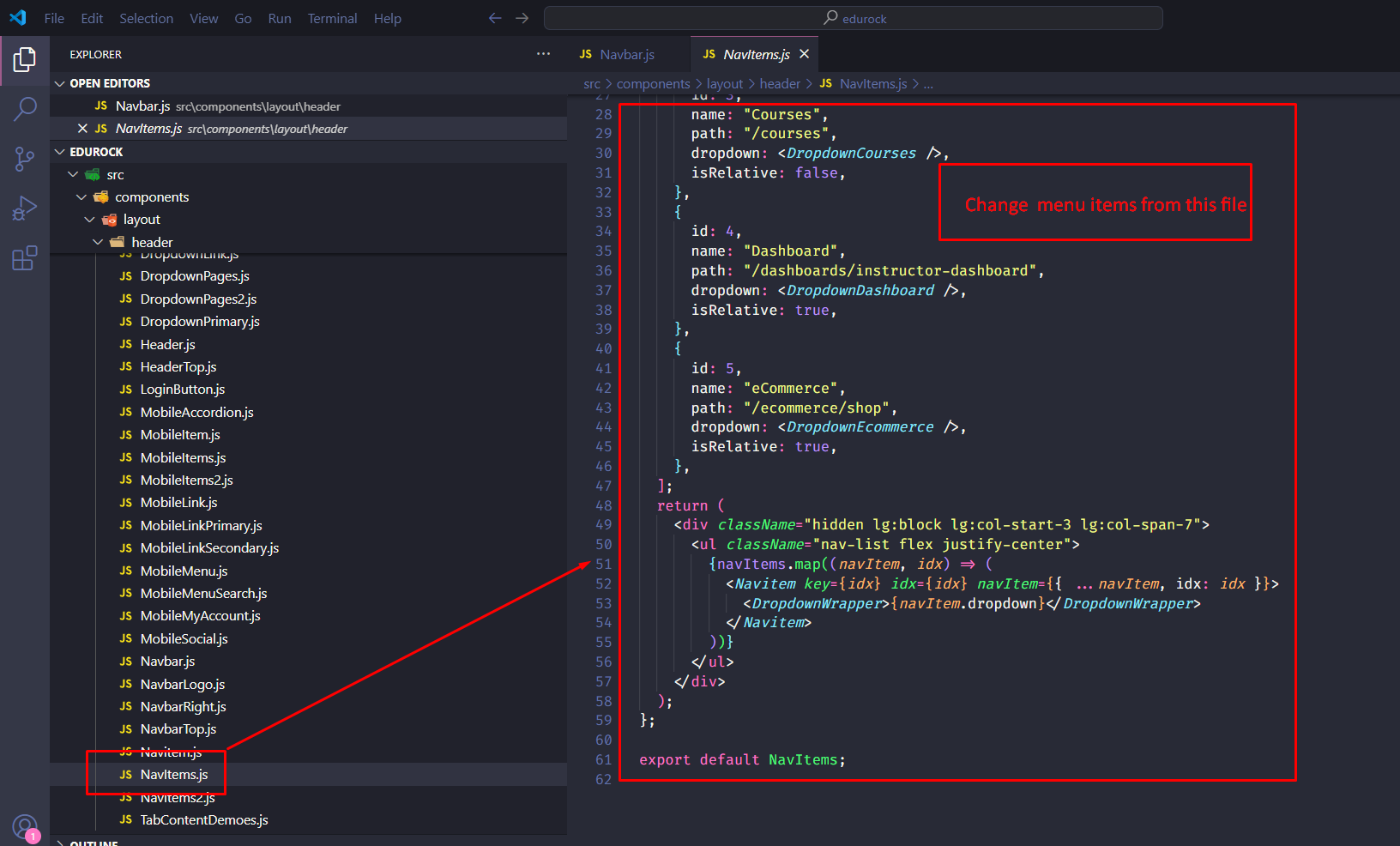This screenshot has width=1400, height=846.
Task: Open the Go menu
Action: pos(243,18)
